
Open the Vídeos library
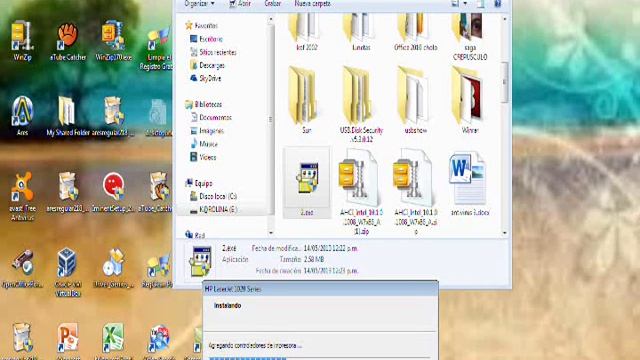coord(203,157)
